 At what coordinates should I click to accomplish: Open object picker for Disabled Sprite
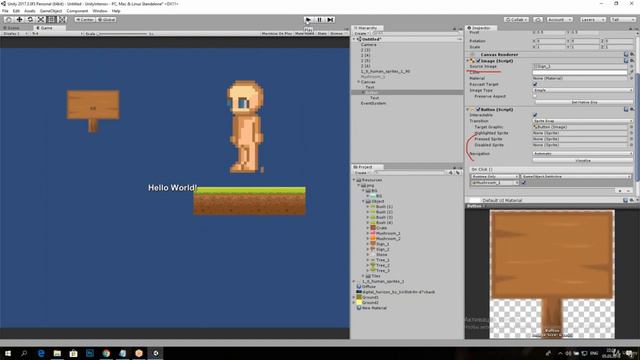(x=631, y=145)
